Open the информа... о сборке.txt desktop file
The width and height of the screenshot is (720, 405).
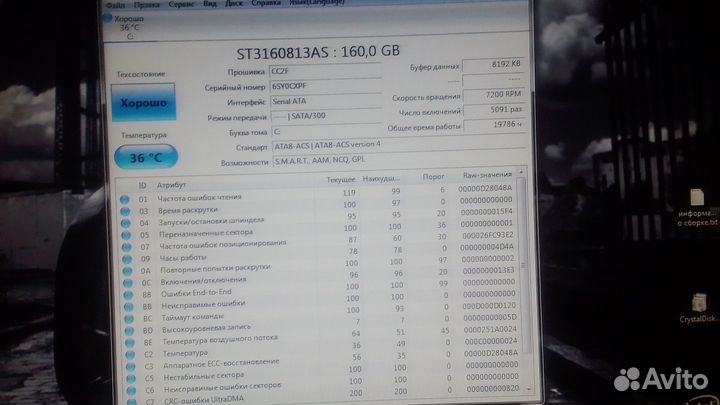coord(697,197)
